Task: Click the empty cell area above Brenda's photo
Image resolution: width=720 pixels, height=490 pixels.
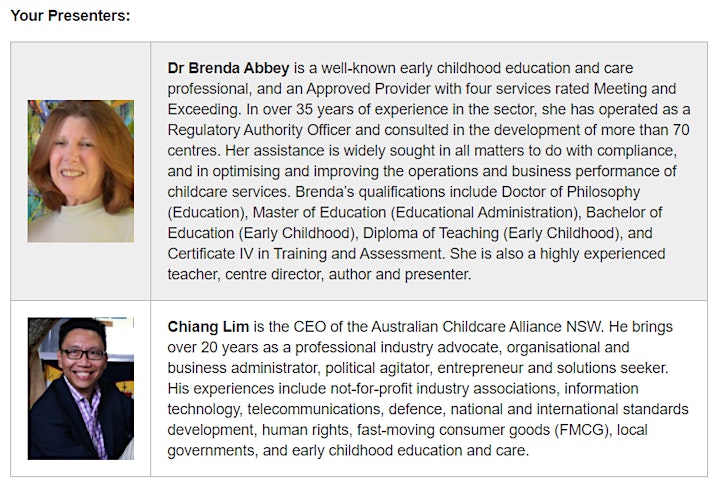Action: coord(81,71)
